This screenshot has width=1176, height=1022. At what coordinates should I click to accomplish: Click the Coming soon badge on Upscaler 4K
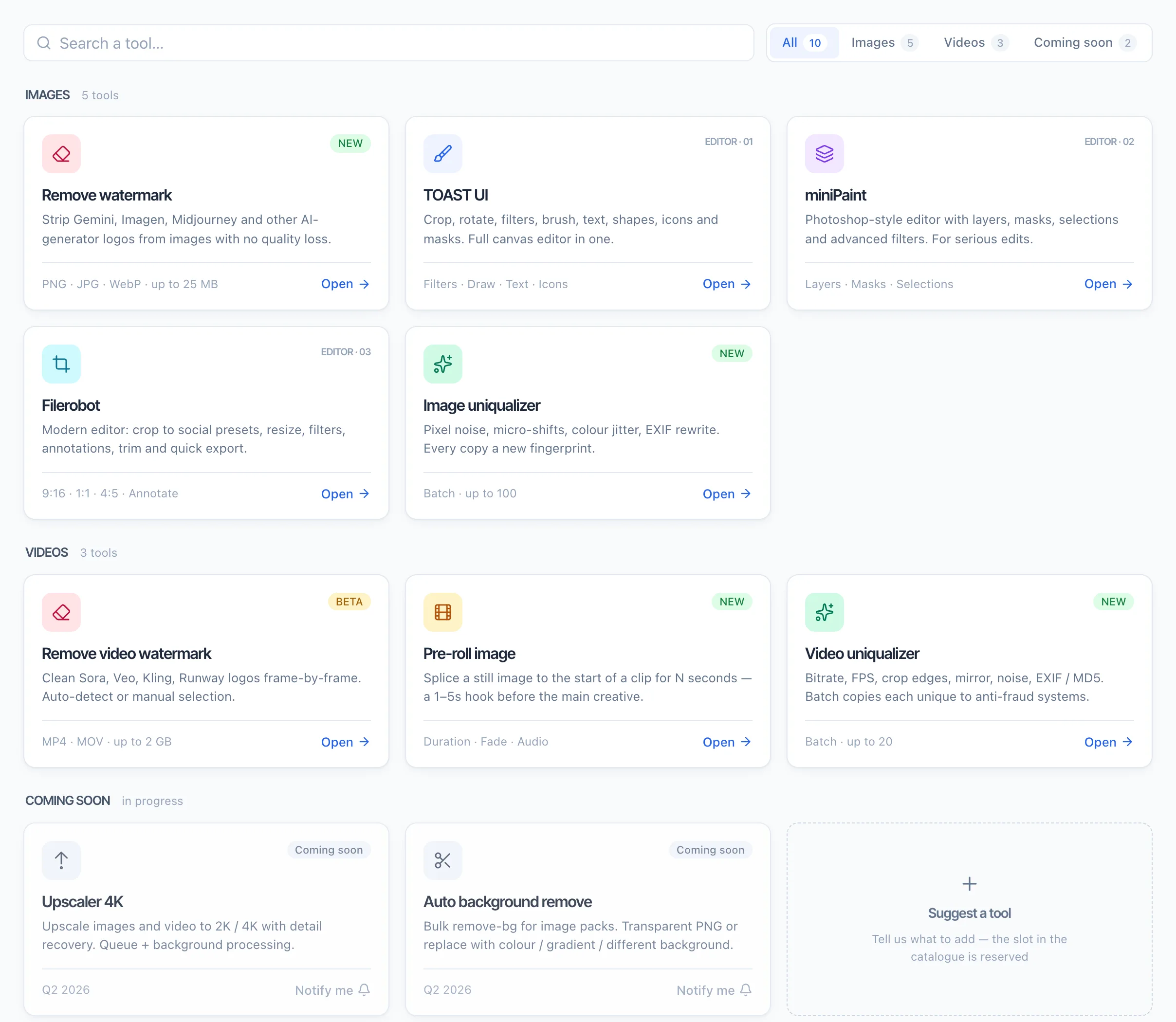329,850
